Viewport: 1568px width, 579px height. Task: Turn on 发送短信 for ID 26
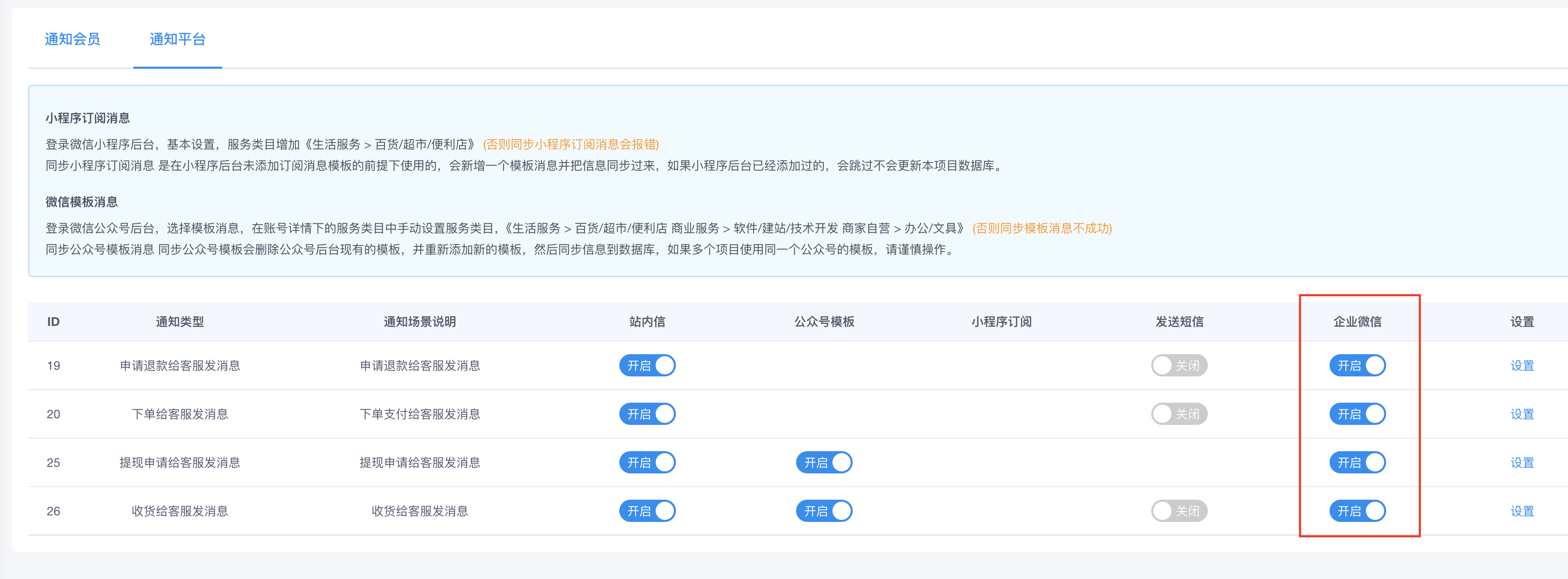[1179, 511]
